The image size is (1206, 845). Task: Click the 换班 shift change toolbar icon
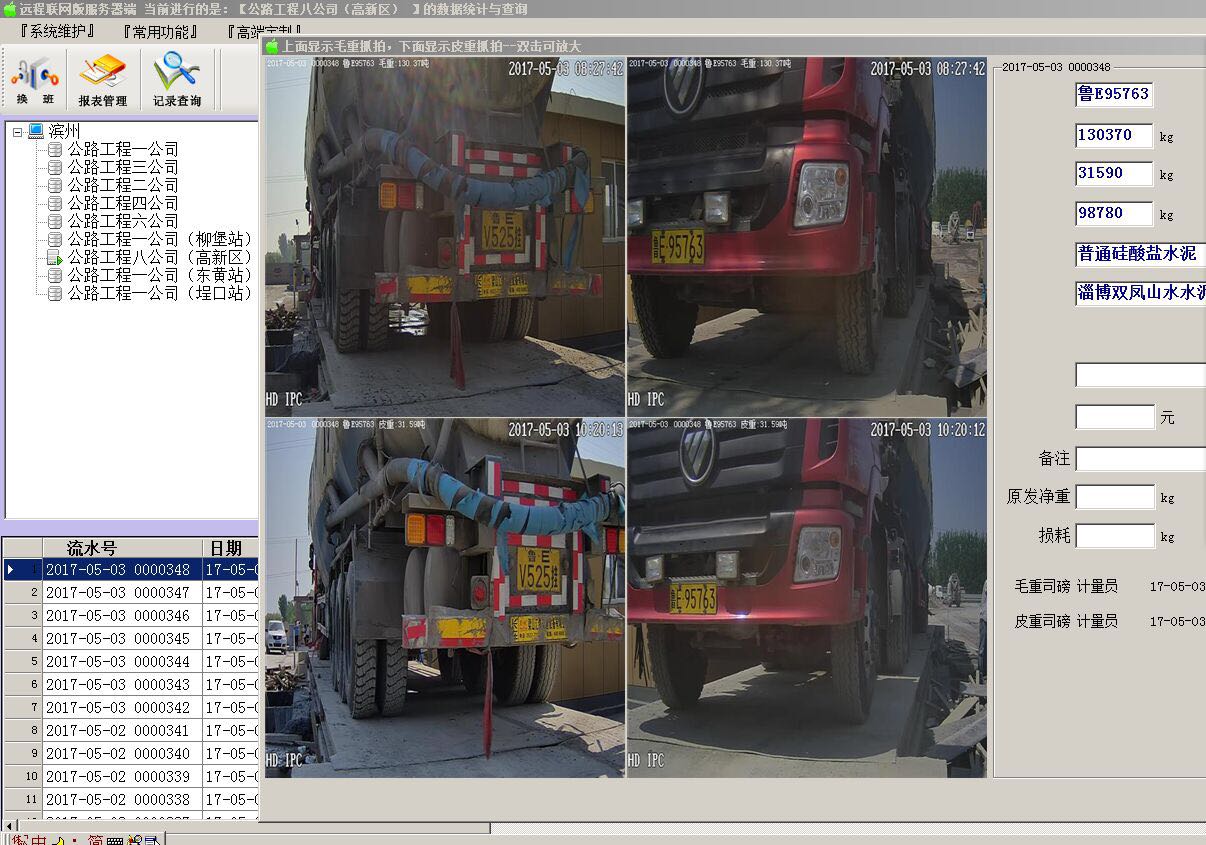click(x=35, y=80)
